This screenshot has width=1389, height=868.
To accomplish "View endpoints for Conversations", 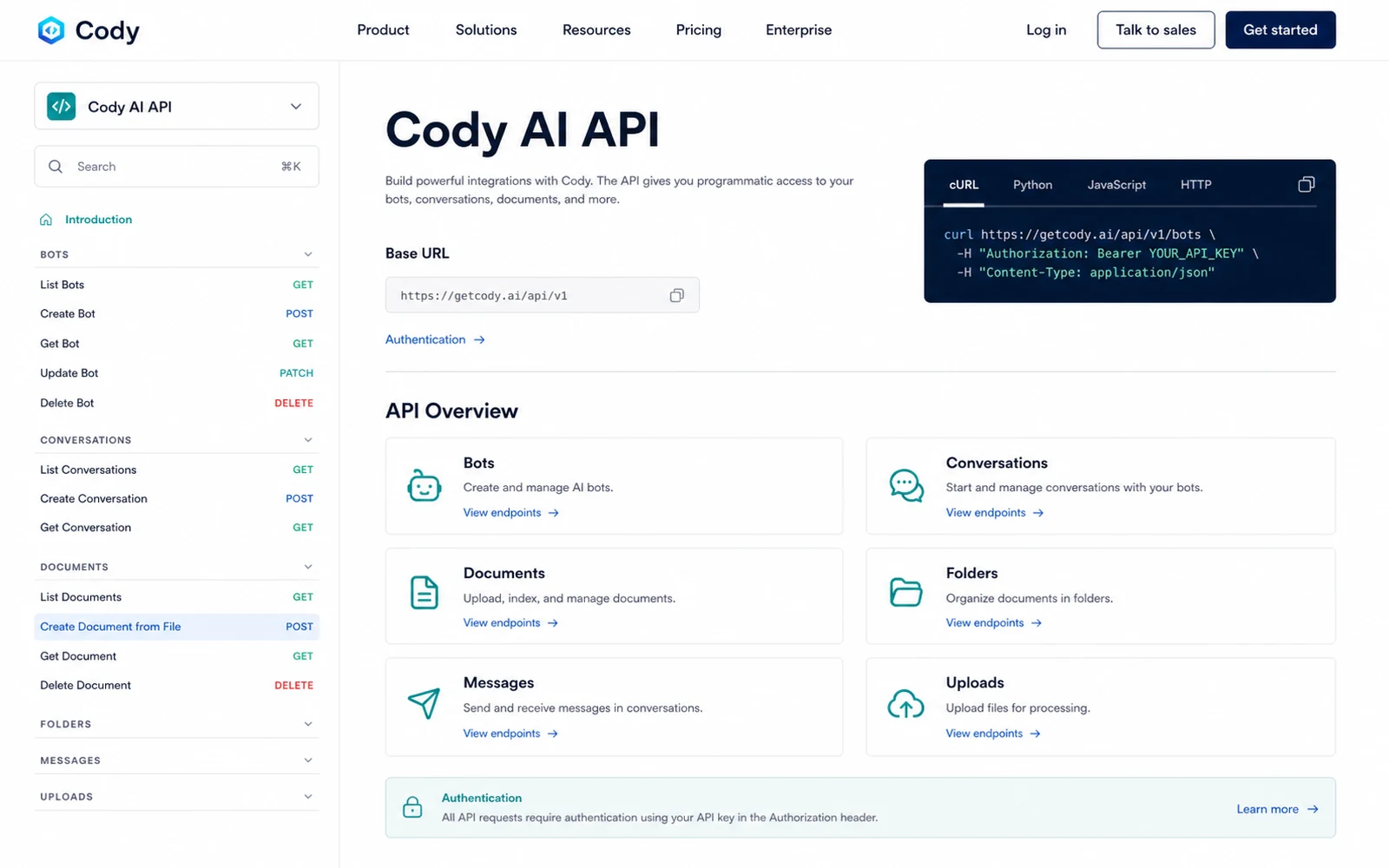I will tap(995, 513).
